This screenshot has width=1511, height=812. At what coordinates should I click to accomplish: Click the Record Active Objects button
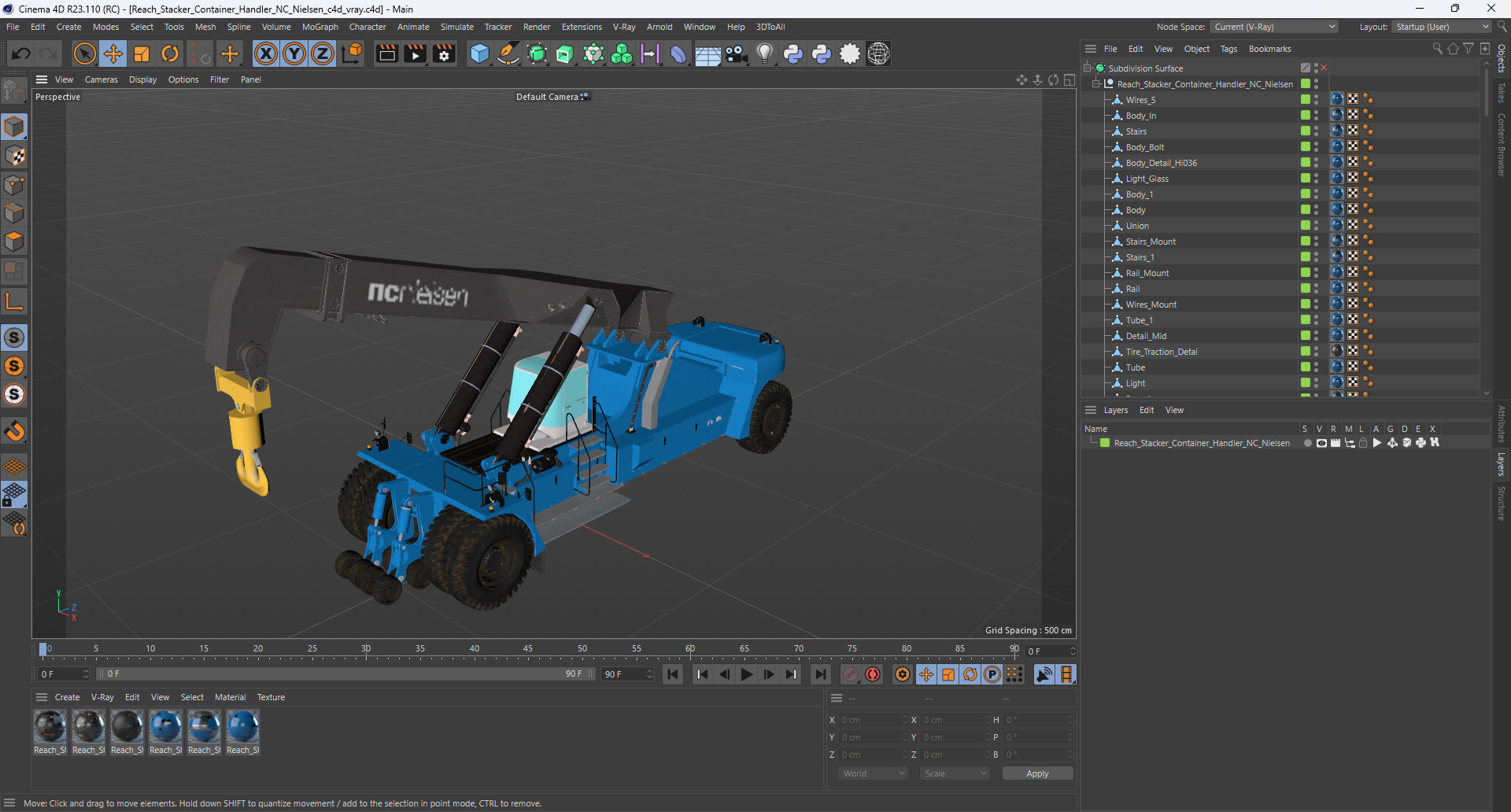click(851, 674)
